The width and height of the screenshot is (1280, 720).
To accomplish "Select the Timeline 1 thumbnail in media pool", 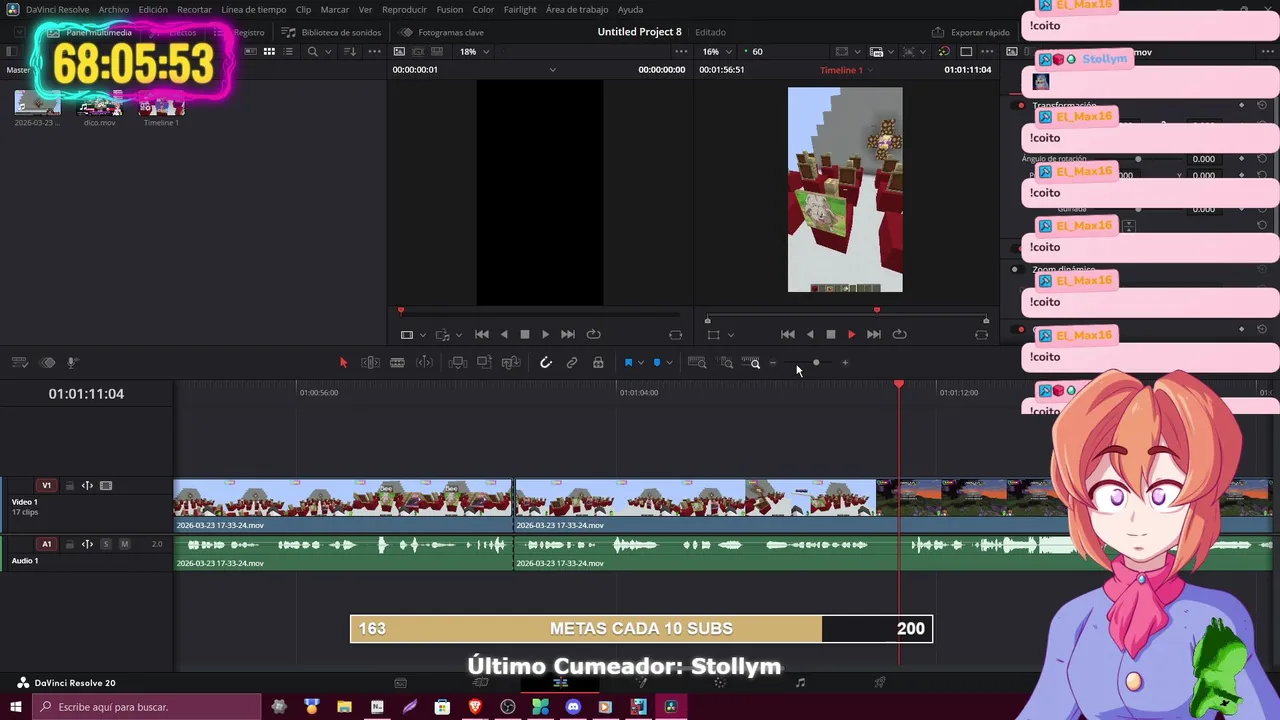I will coord(161,105).
